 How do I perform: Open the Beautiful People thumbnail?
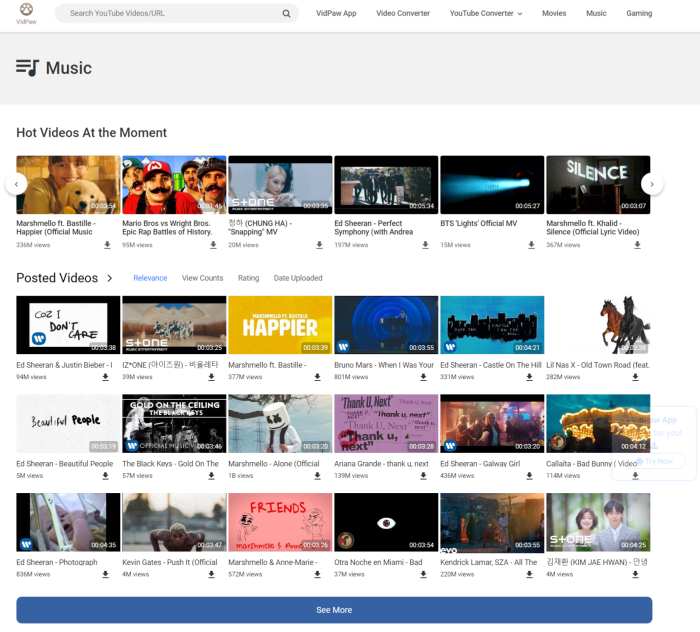pos(68,424)
